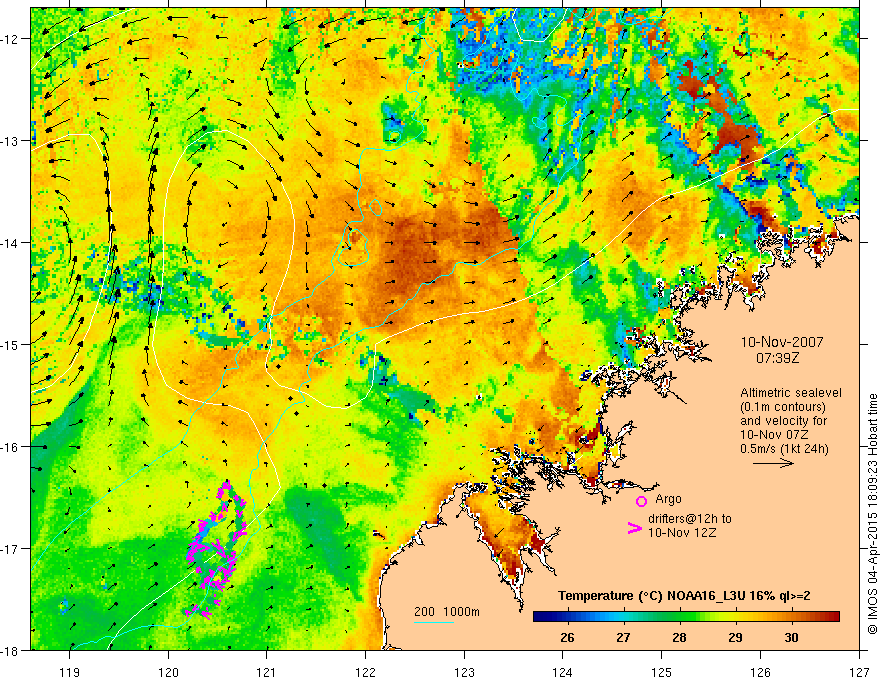
Task: Click the magenta drifter arrowhead legend symbol
Action: click(634, 528)
